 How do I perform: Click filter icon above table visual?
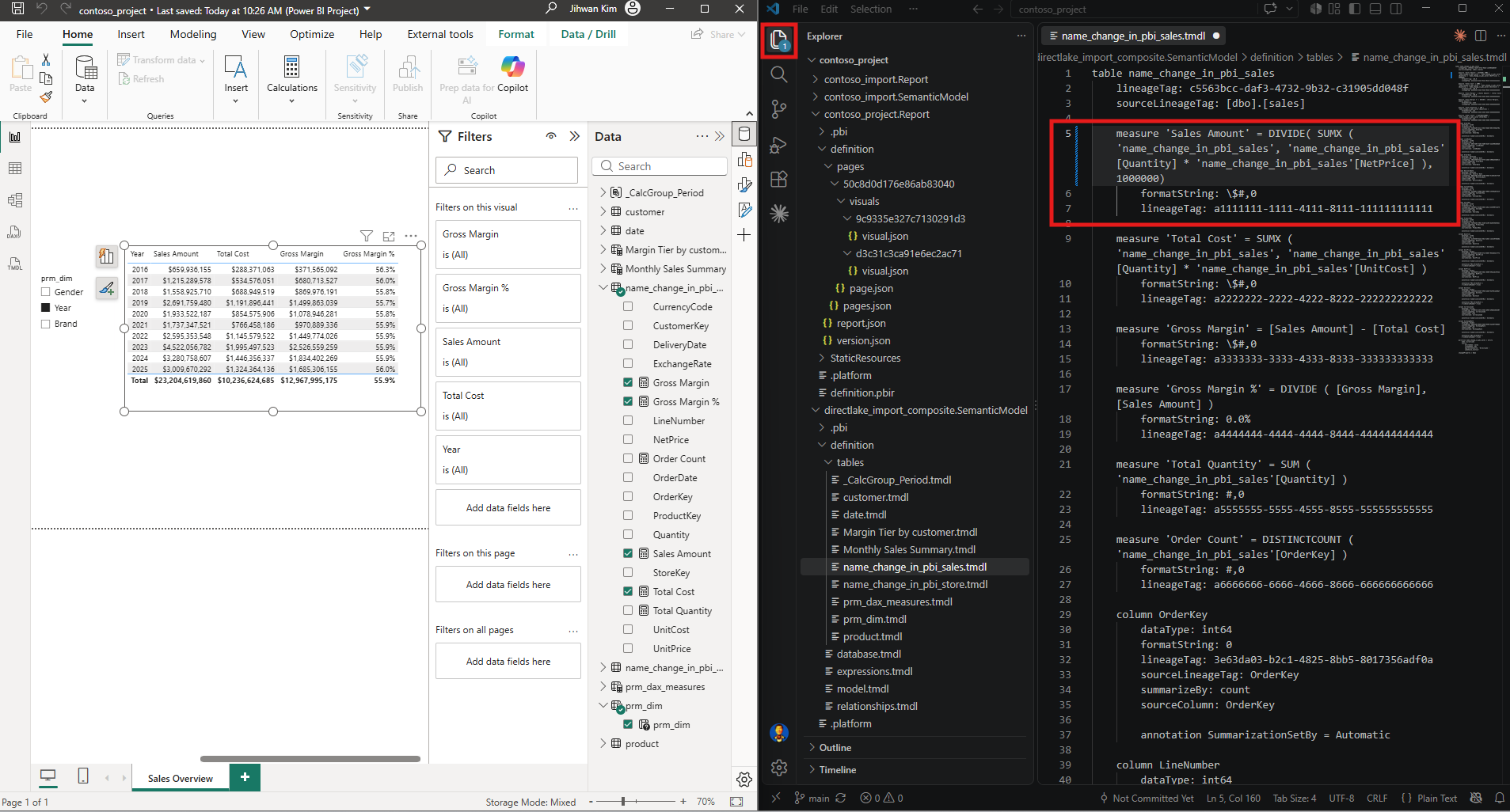366,236
